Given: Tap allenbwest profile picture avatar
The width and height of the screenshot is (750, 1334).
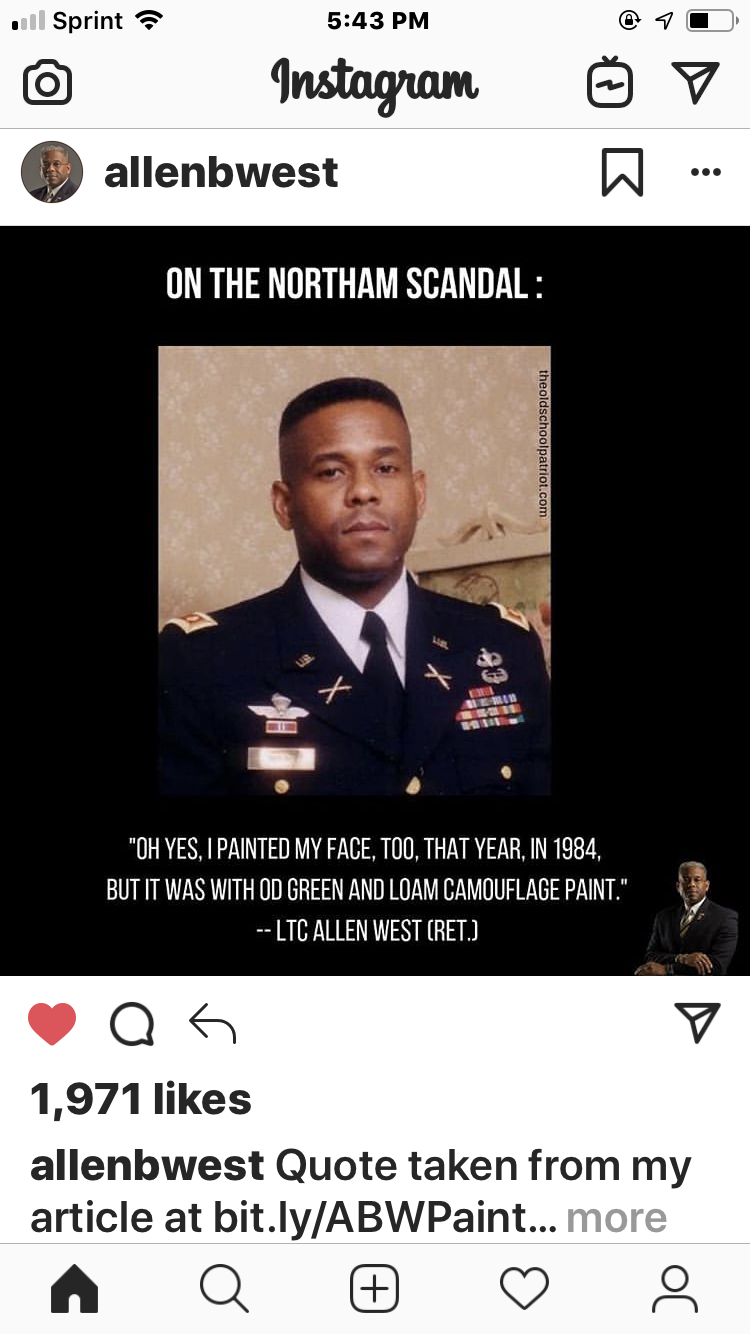Looking at the screenshot, I should (52, 172).
